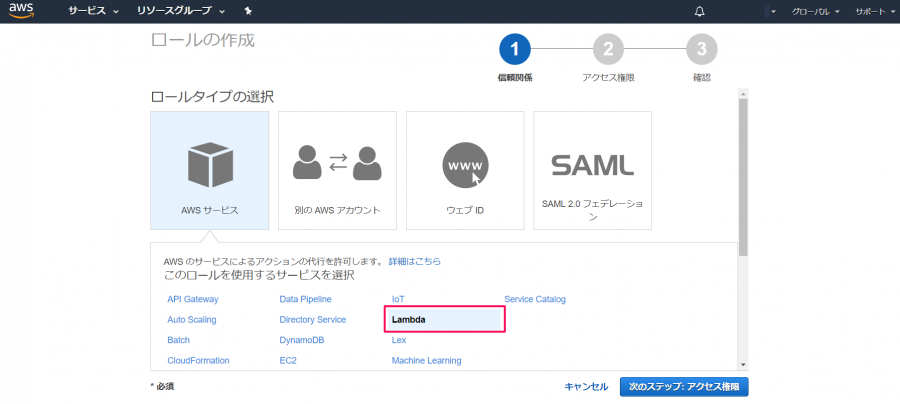Choose Data Pipeline service
Image resolution: width=900 pixels, height=404 pixels.
305,299
